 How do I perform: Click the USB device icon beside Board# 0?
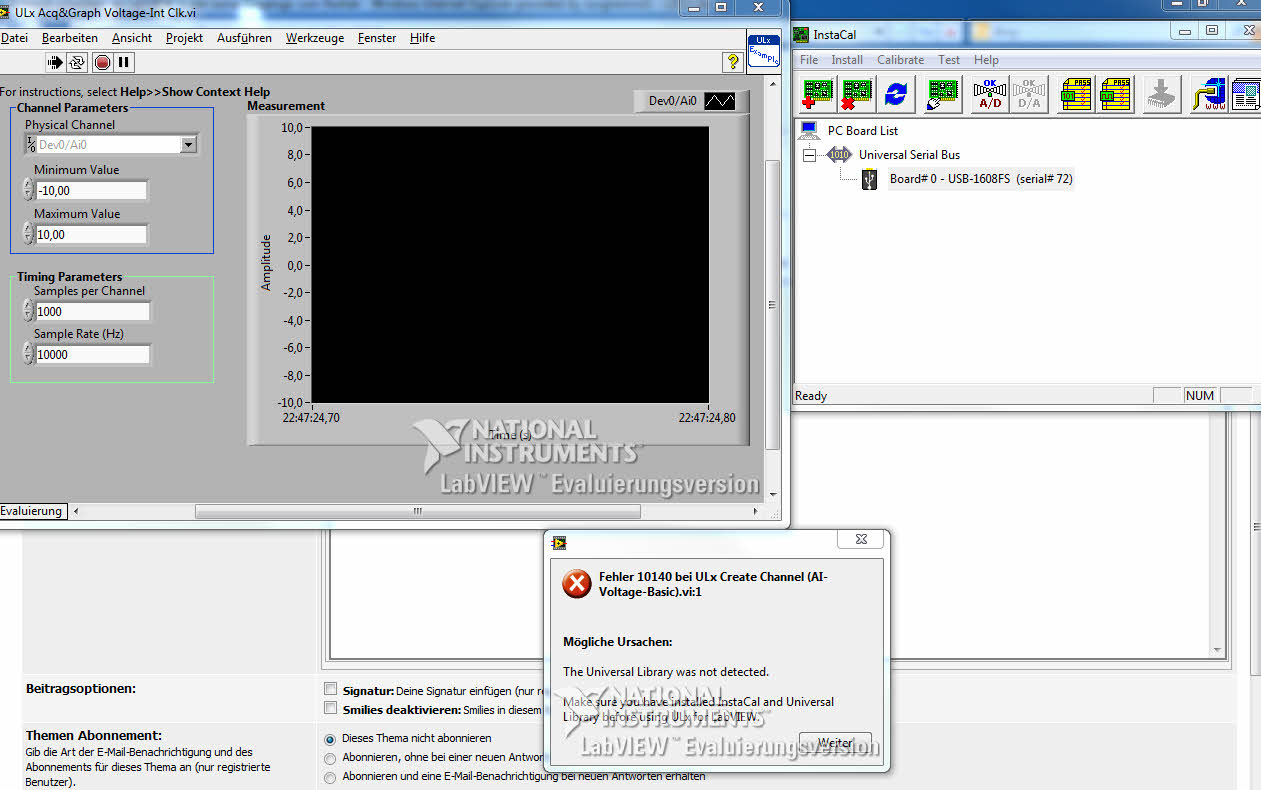(x=869, y=178)
